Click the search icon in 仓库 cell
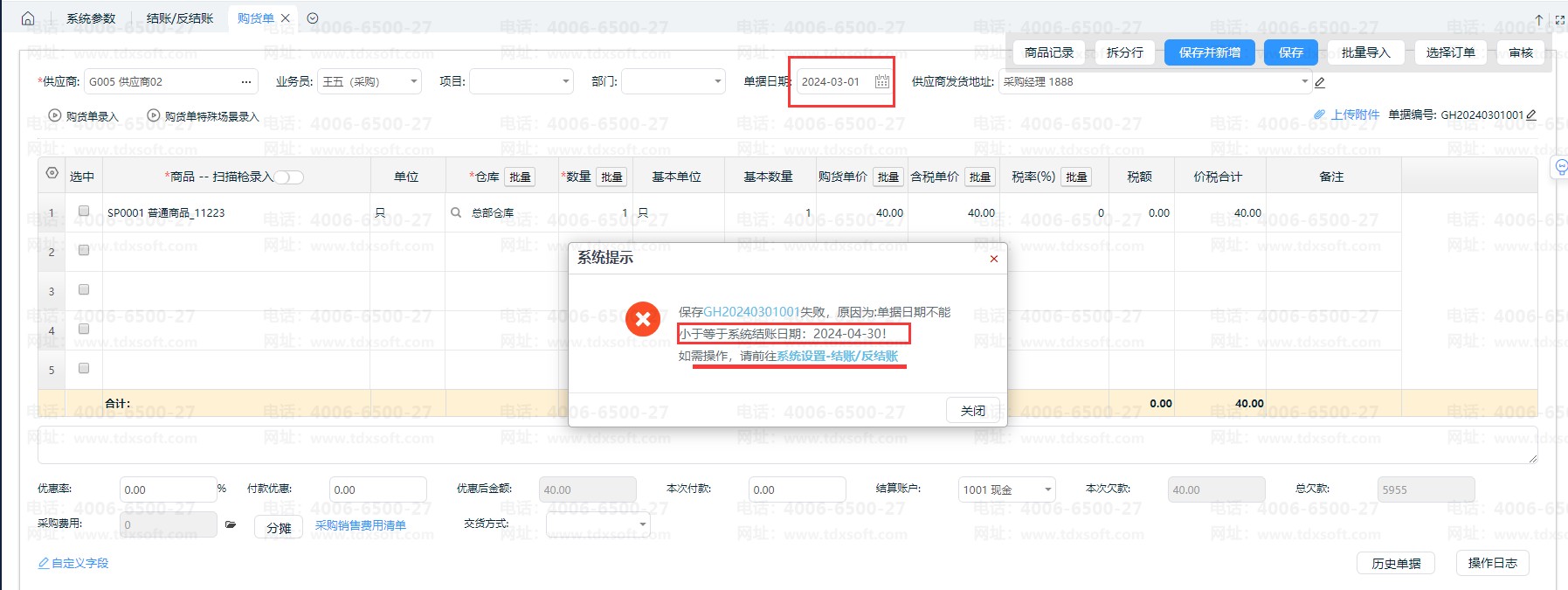The image size is (1568, 590). pyautogui.click(x=456, y=212)
